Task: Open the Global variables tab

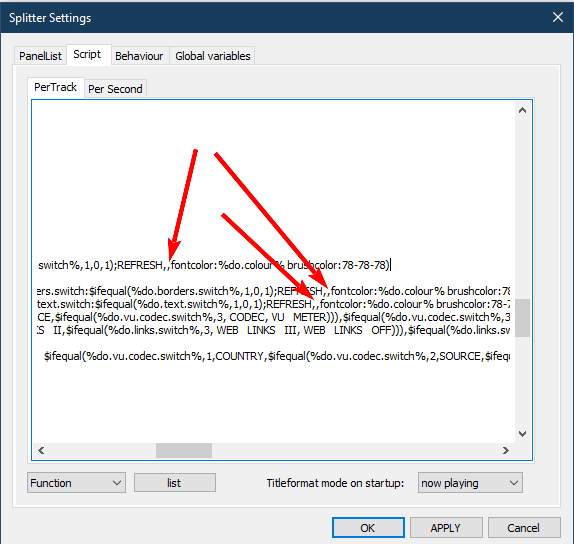Action: tap(212, 56)
